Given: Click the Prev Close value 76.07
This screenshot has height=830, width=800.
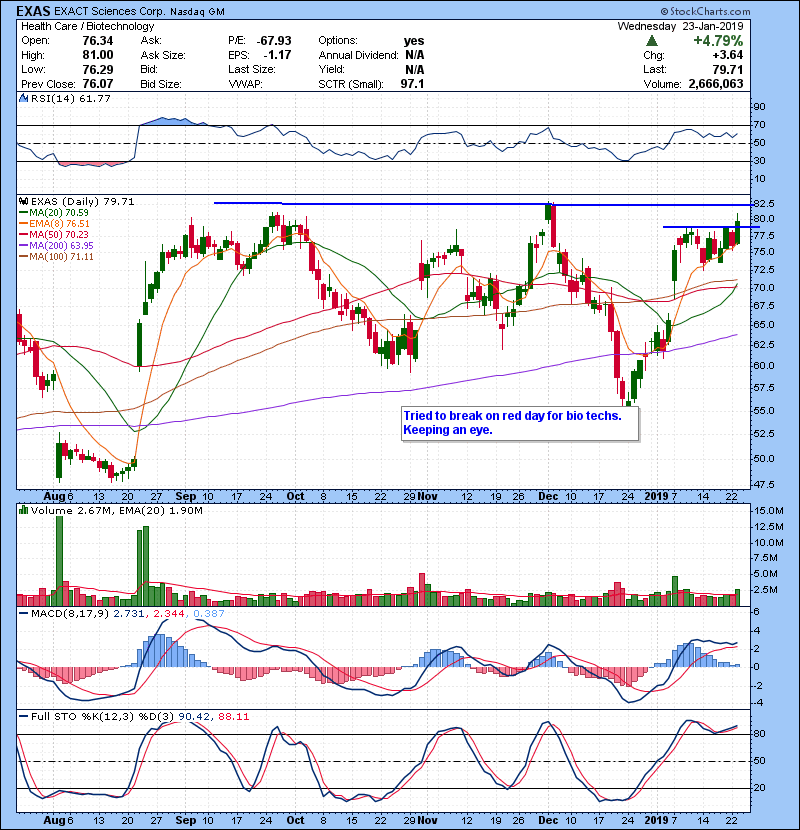Looking at the screenshot, I should click(x=97, y=84).
